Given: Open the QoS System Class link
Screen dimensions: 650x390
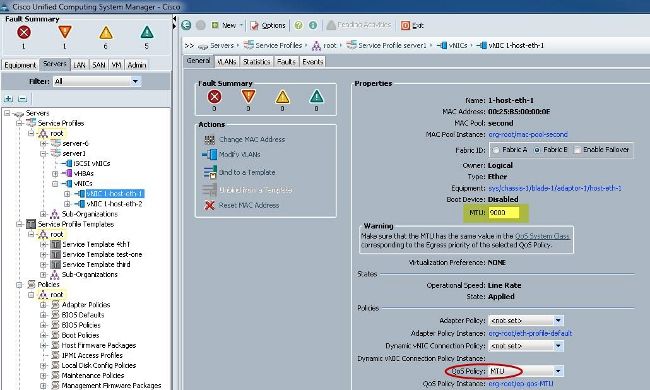Looking at the screenshot, I should click(x=542, y=236).
